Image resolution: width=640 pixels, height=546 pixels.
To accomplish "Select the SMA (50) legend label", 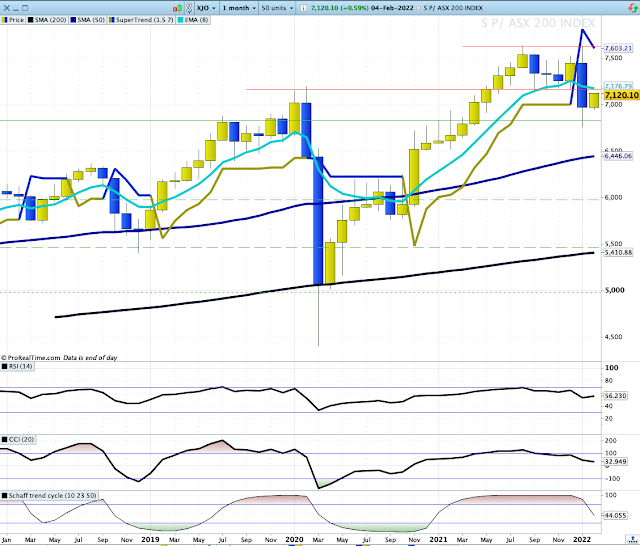I will pos(87,20).
